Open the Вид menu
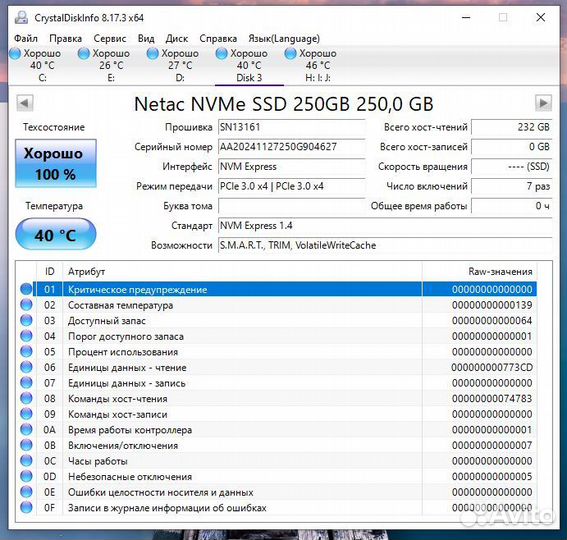Image resolution: width=567 pixels, height=540 pixels. point(146,38)
